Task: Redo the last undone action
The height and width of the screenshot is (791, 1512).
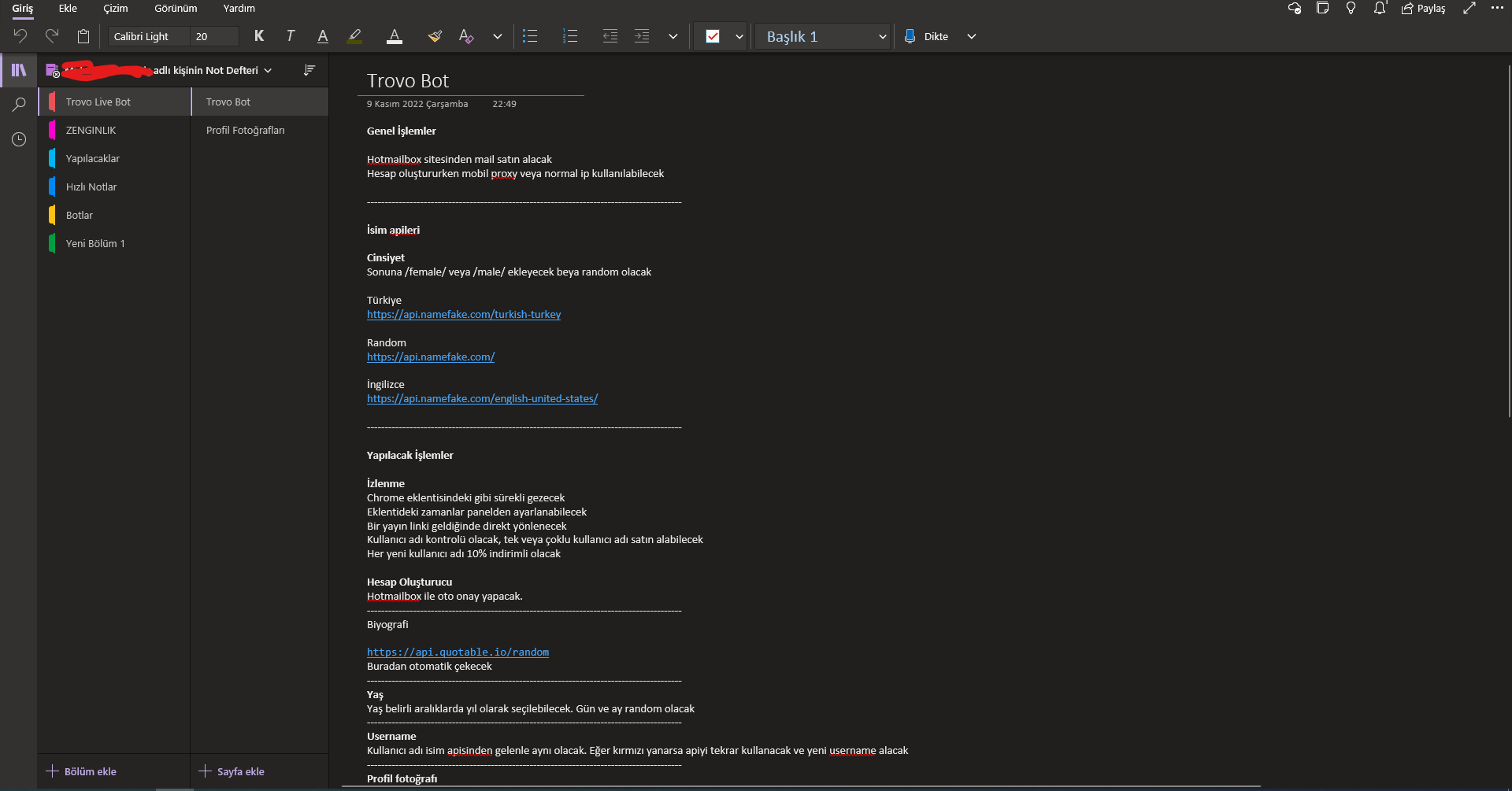Action: [x=52, y=36]
